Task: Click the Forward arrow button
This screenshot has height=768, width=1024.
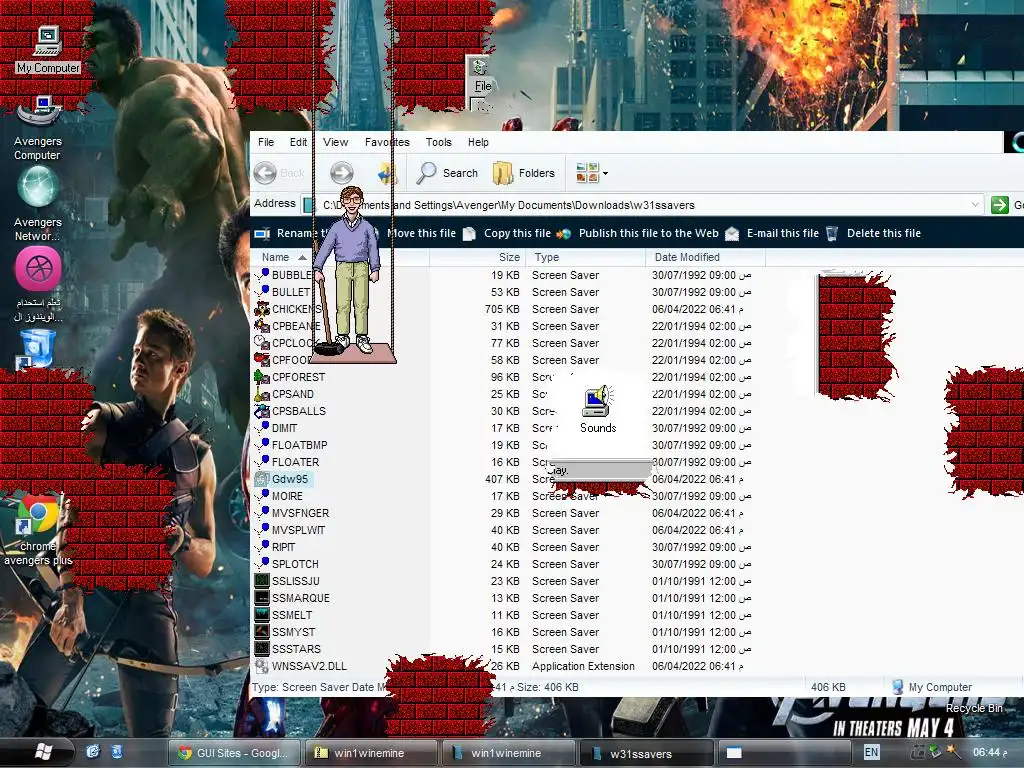Action: (x=342, y=173)
